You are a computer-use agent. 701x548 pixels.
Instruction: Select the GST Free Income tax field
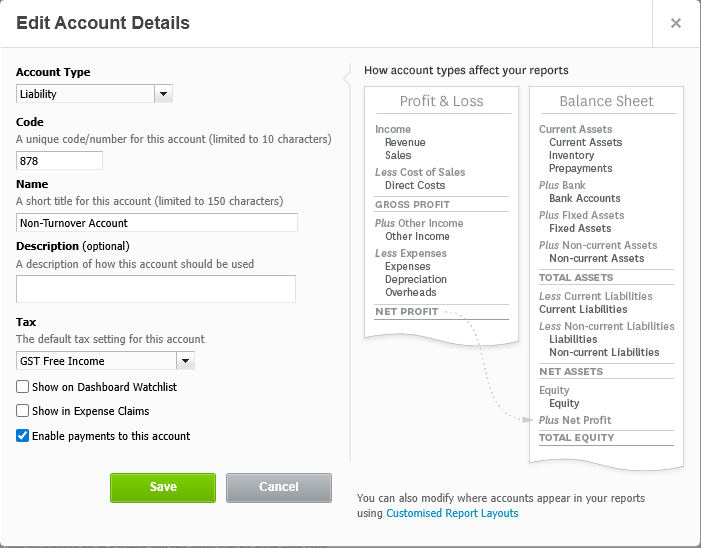pyautogui.click(x=96, y=361)
